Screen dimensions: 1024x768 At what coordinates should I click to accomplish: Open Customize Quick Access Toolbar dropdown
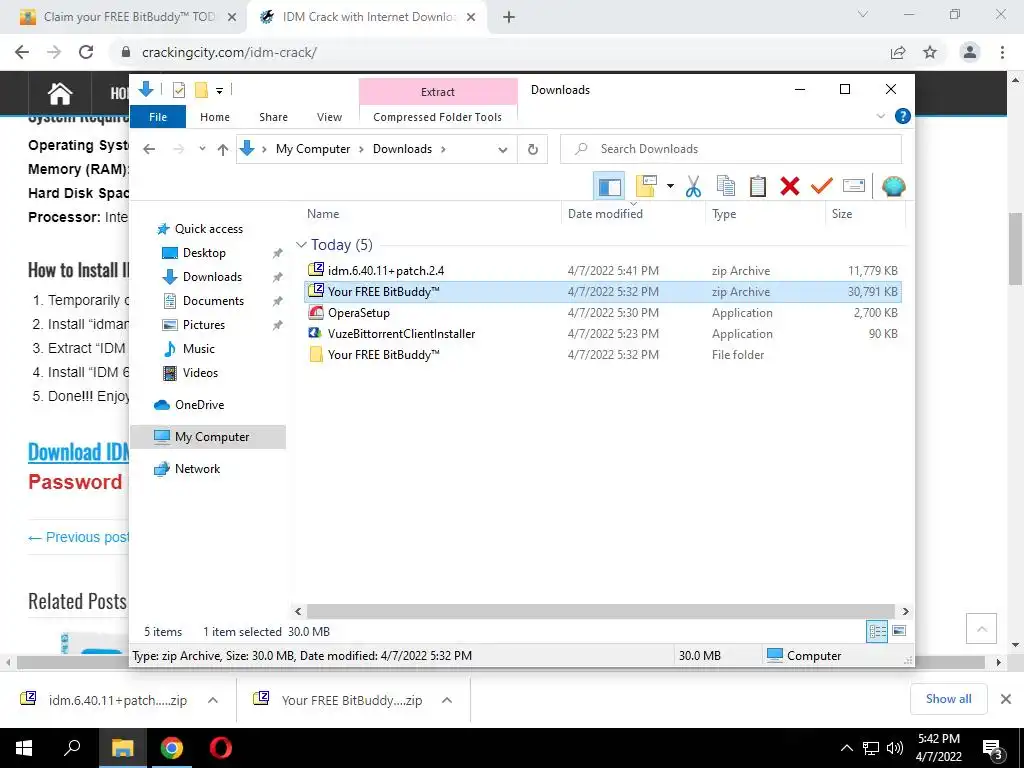tap(219, 91)
